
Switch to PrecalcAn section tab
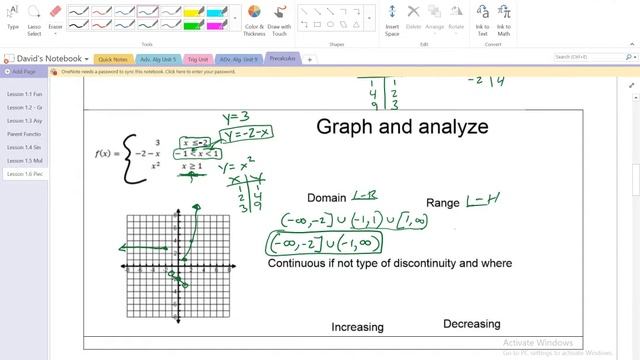point(282,59)
